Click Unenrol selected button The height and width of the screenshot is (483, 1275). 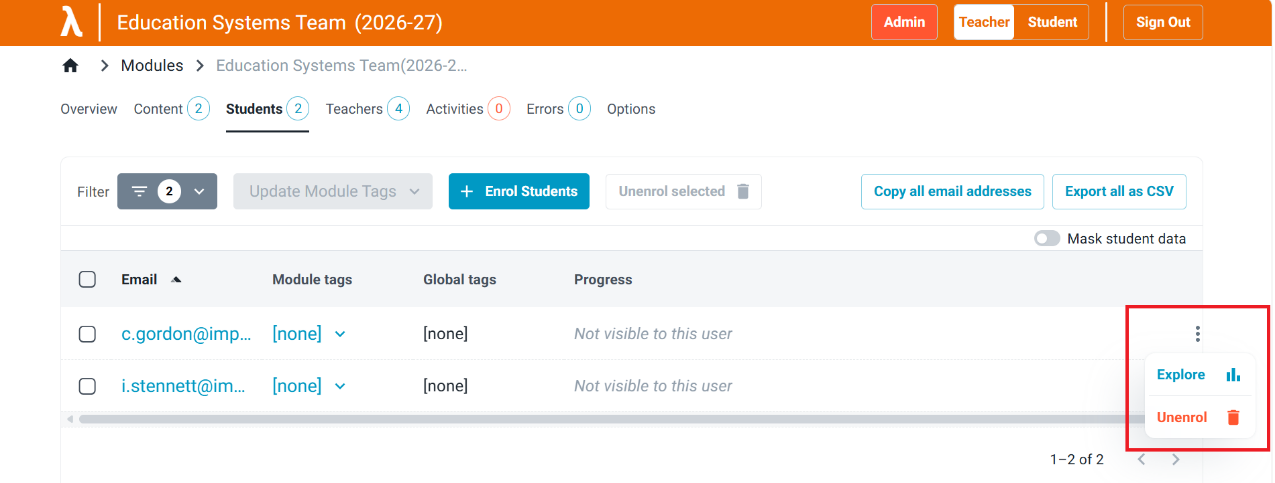pyautogui.click(x=683, y=191)
